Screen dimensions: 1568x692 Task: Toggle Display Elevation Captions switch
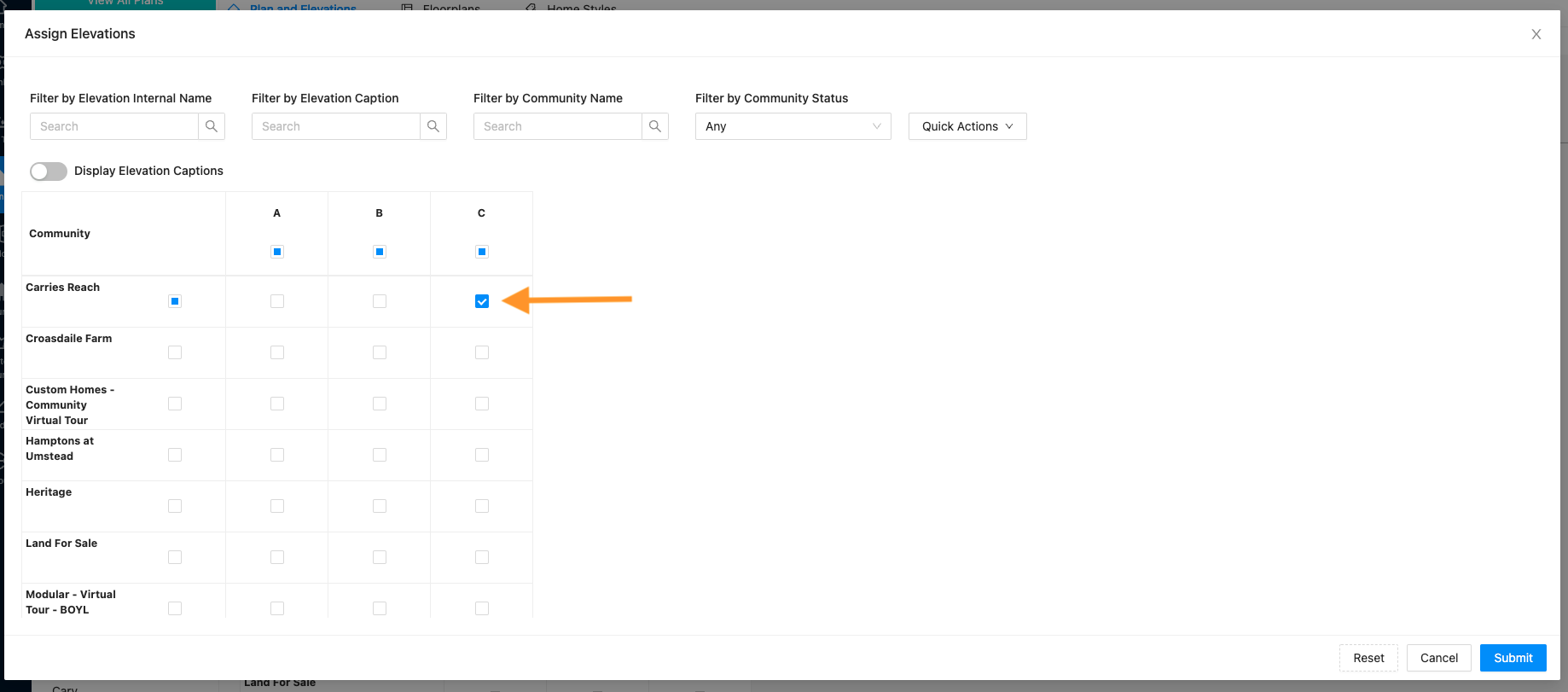[x=49, y=172]
